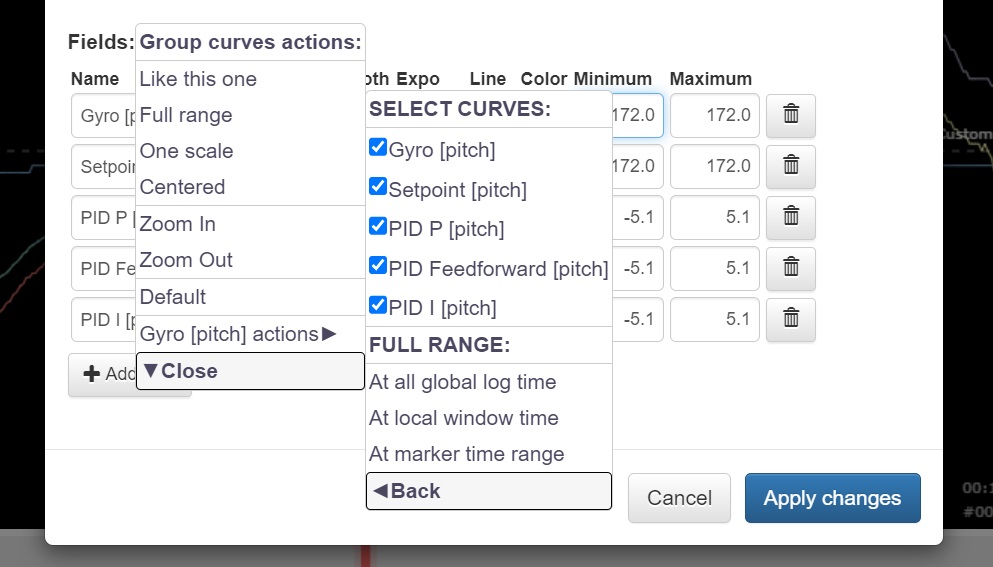Screen dimensions: 993x567
Task: Remove the PID P field via trash icon
Action: tap(790, 217)
